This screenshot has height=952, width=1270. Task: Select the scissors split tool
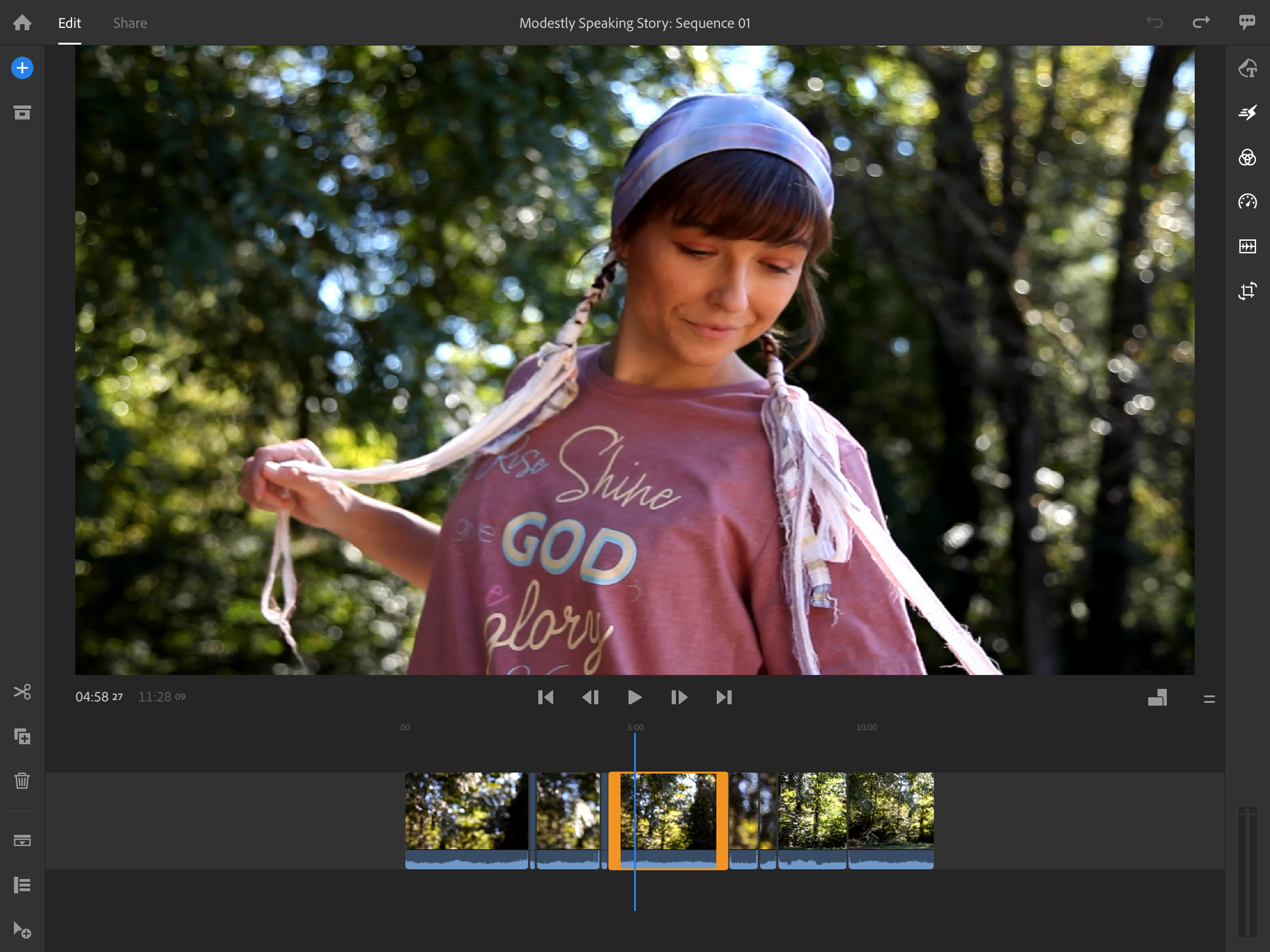[22, 692]
